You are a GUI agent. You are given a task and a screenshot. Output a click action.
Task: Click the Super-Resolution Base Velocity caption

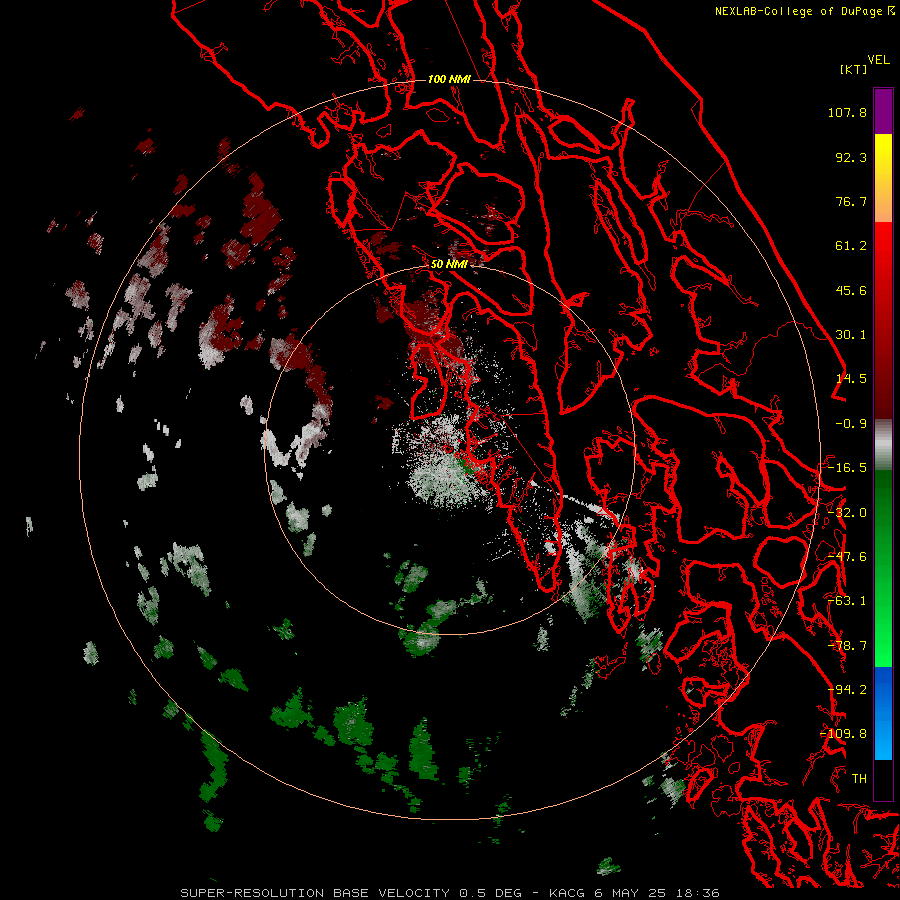tap(449, 893)
